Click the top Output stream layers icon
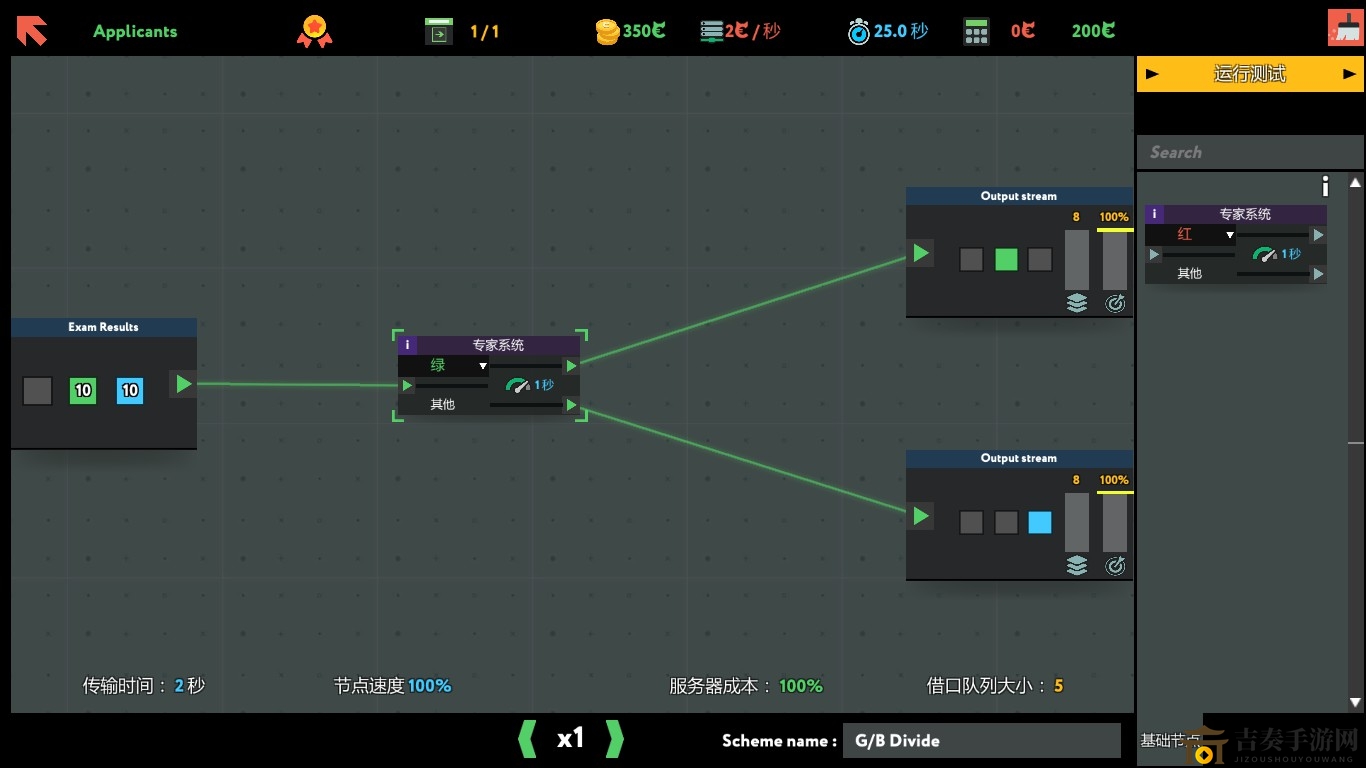 (x=1076, y=303)
